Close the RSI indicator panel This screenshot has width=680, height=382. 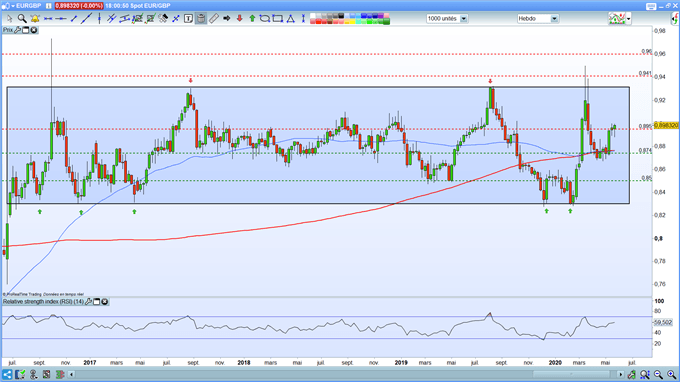click(105, 301)
